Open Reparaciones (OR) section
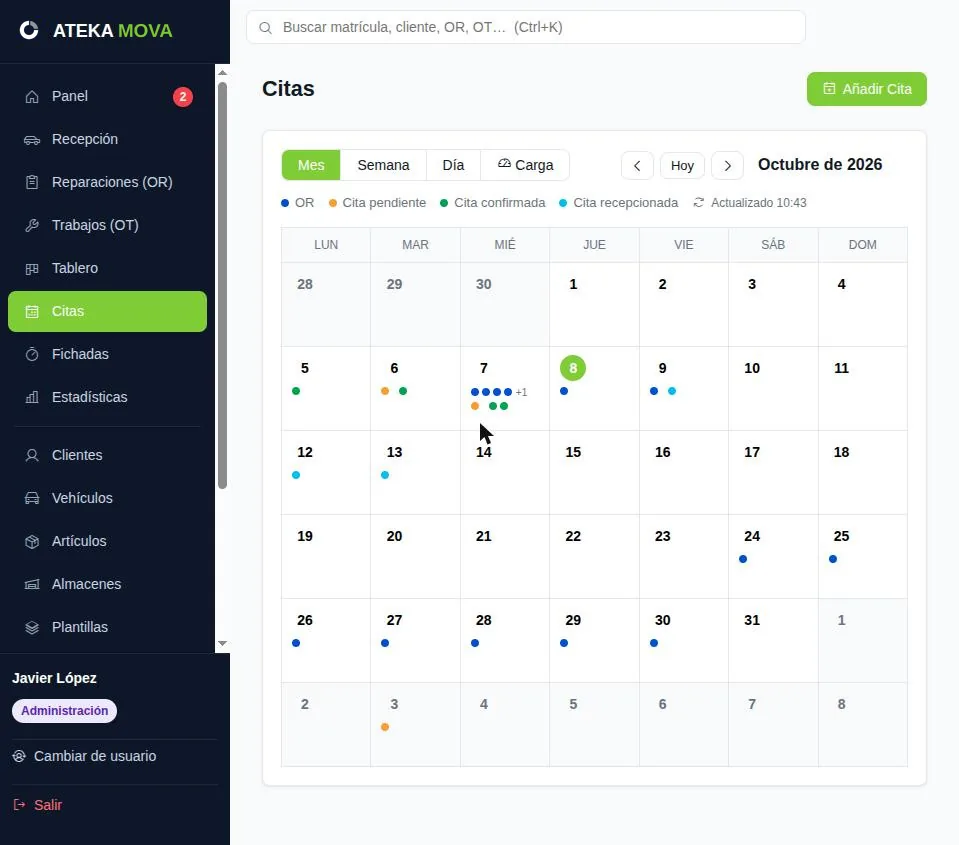Viewport: 959px width, 845px height. click(107, 182)
